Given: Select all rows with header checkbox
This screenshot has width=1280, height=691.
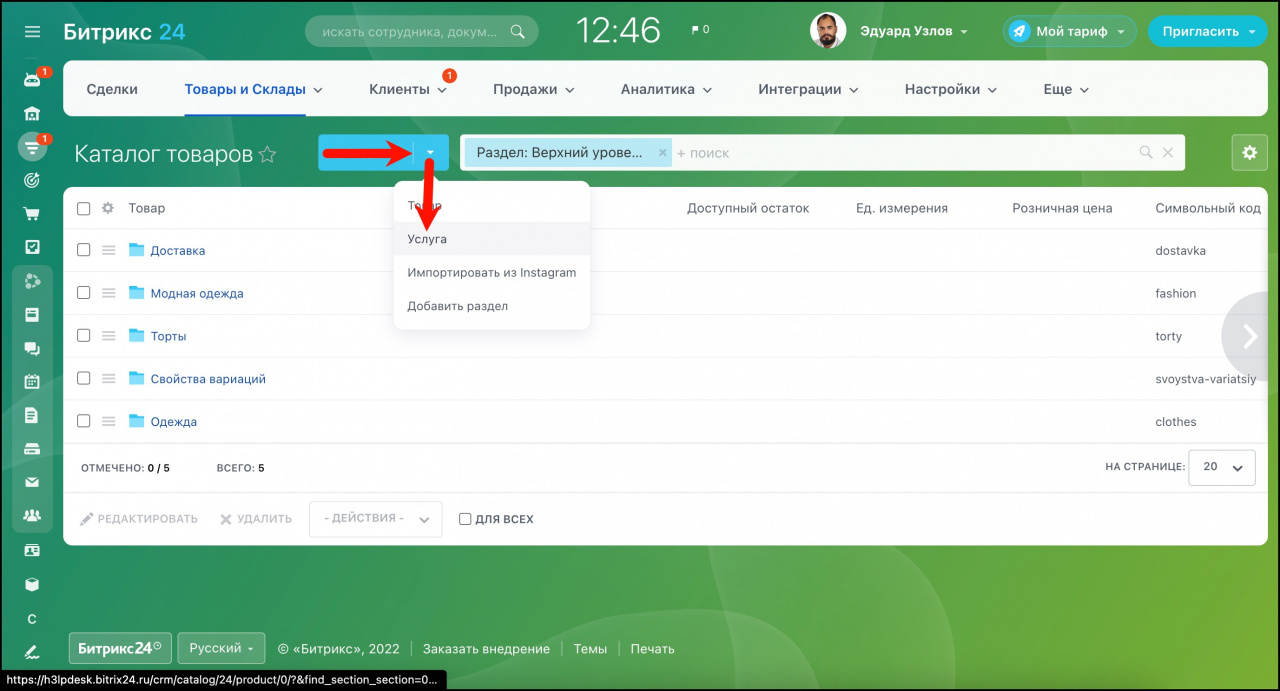Looking at the screenshot, I should pos(84,208).
